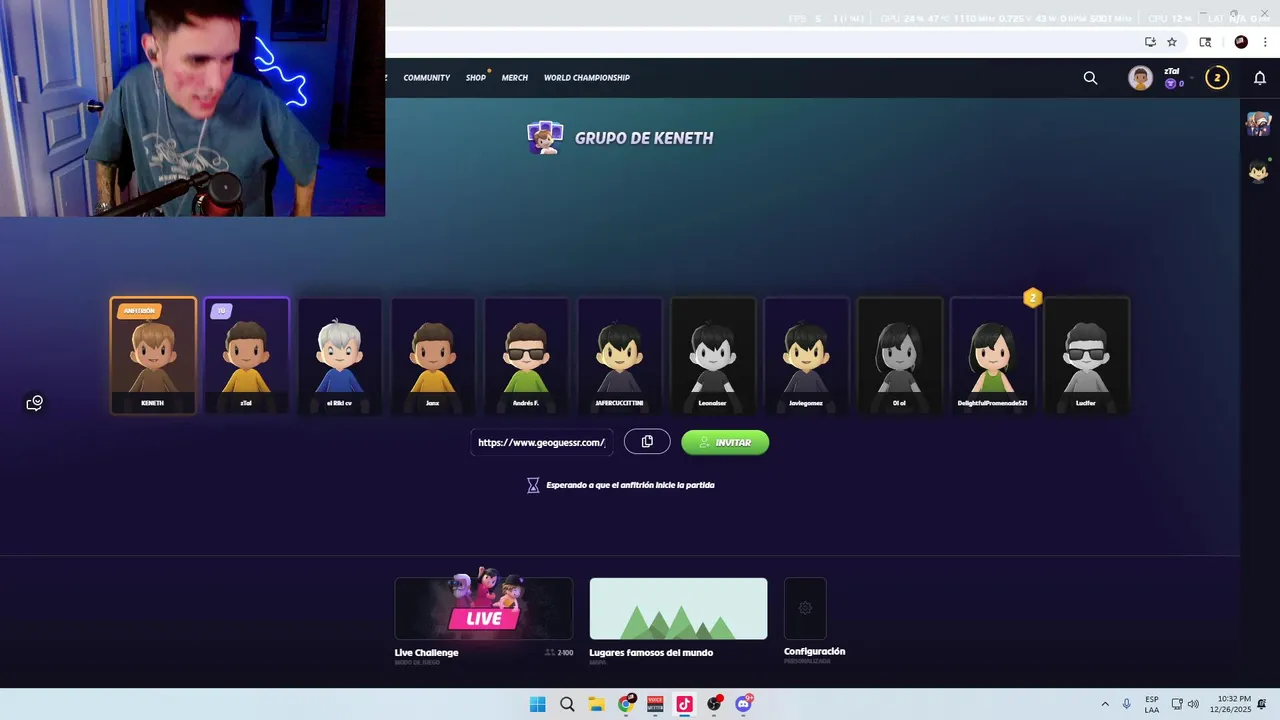Select the Leonaiser player card
This screenshot has height=720, width=1280.
click(713, 355)
